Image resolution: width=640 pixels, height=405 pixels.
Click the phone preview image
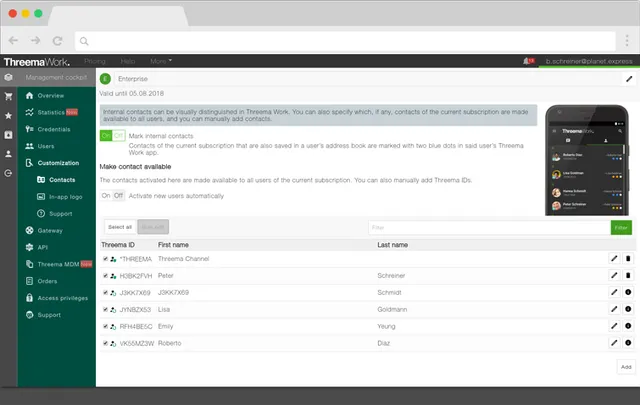587,160
